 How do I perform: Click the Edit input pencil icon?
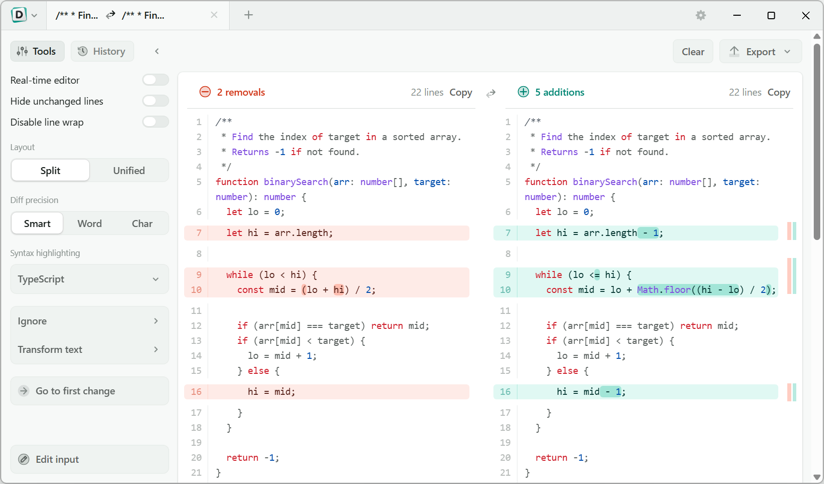24,459
